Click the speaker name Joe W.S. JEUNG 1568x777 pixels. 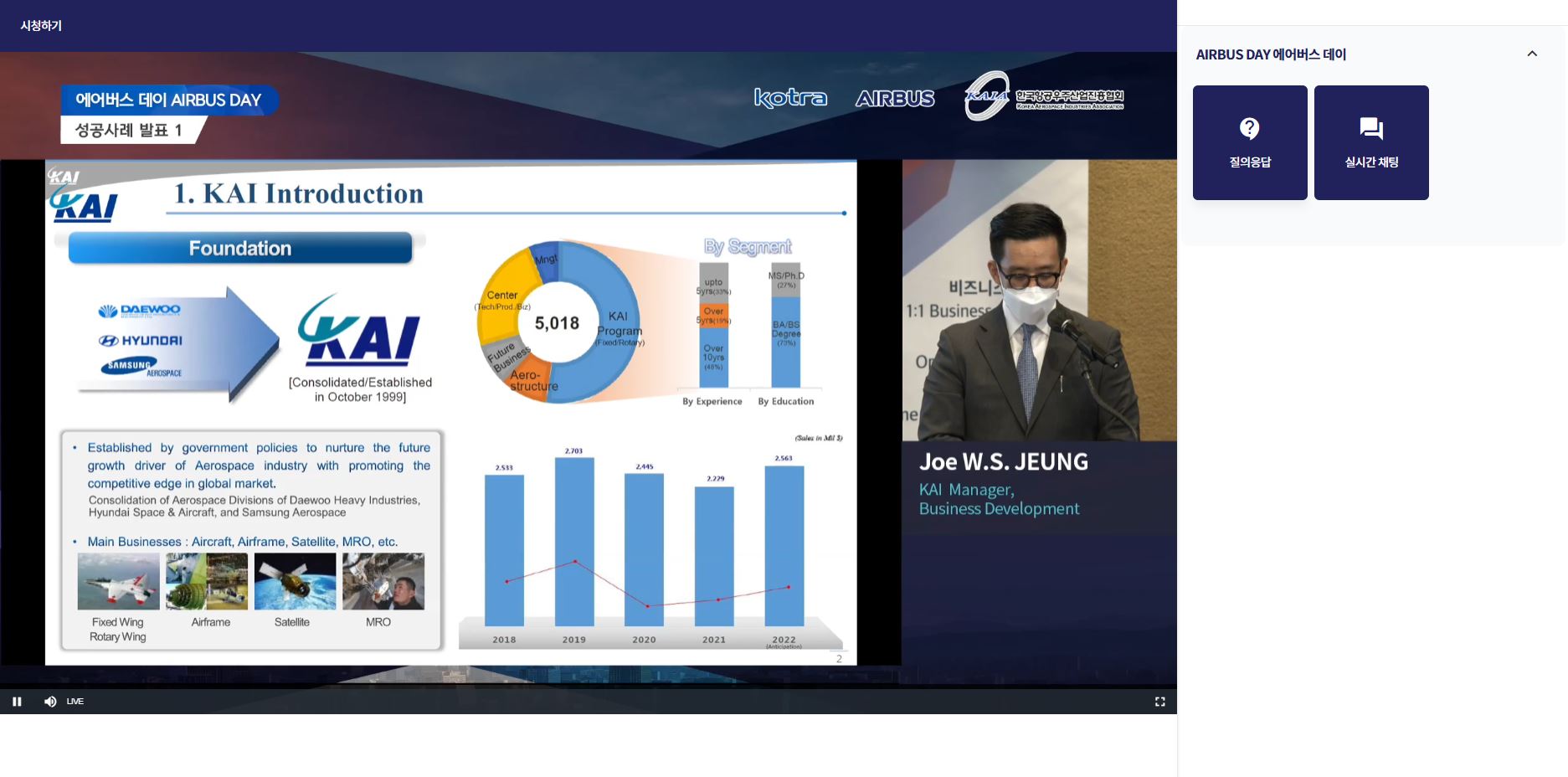pyautogui.click(x=1004, y=462)
